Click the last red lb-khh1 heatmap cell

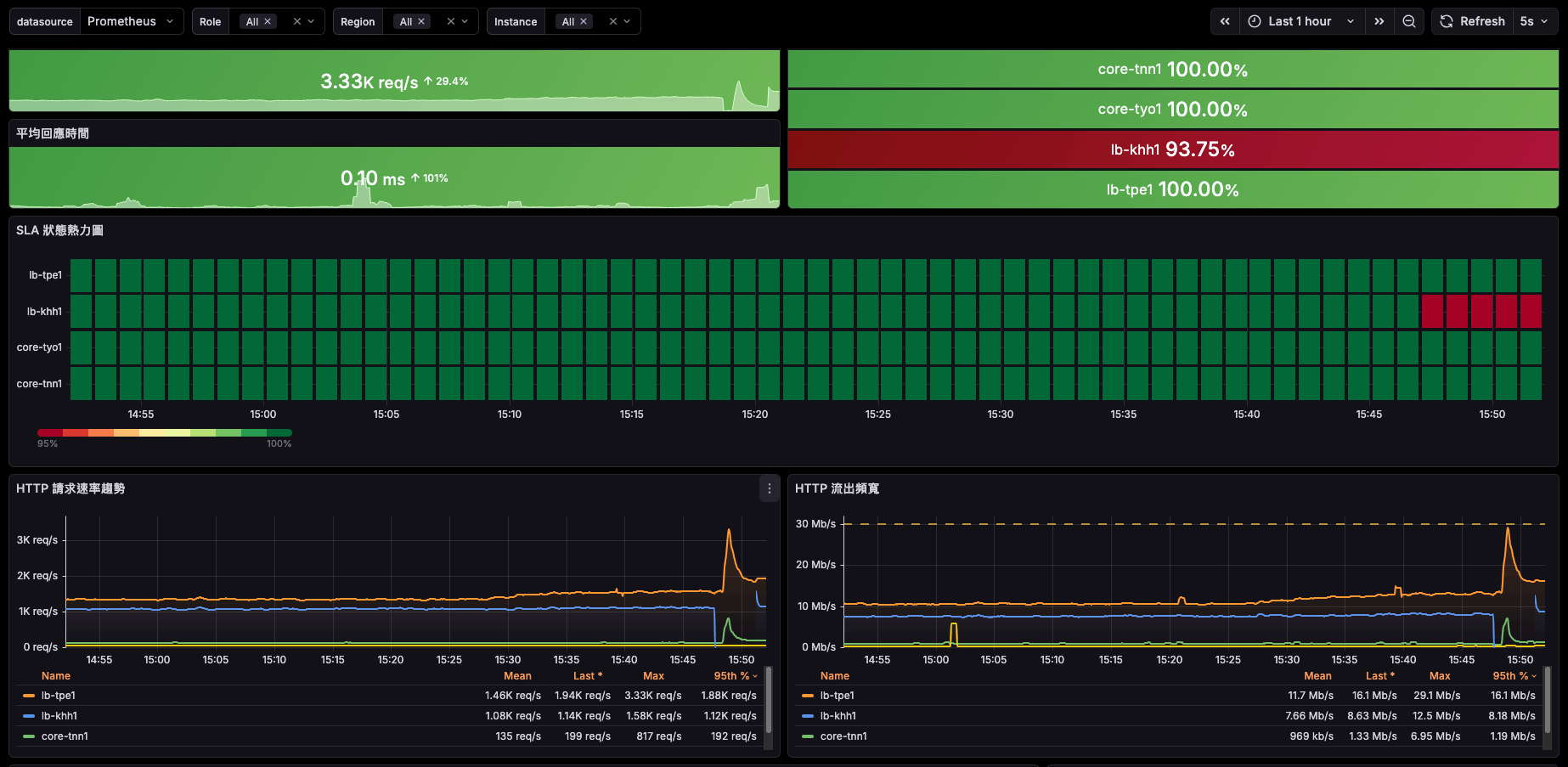click(x=1531, y=312)
